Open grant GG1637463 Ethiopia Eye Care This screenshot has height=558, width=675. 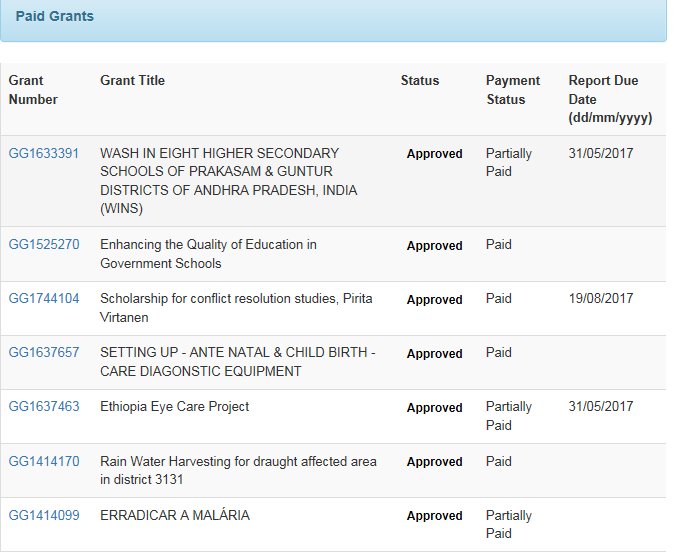click(x=44, y=406)
